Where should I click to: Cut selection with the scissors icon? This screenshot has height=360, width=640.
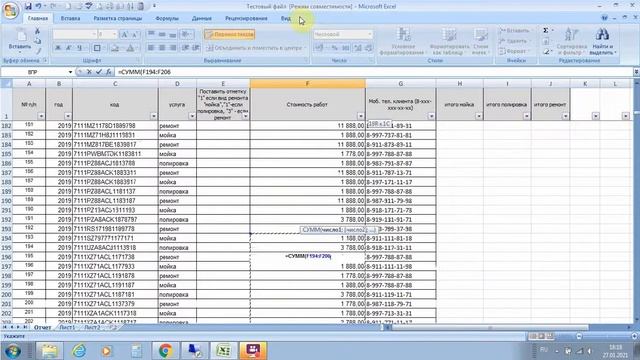pyautogui.click(x=38, y=31)
